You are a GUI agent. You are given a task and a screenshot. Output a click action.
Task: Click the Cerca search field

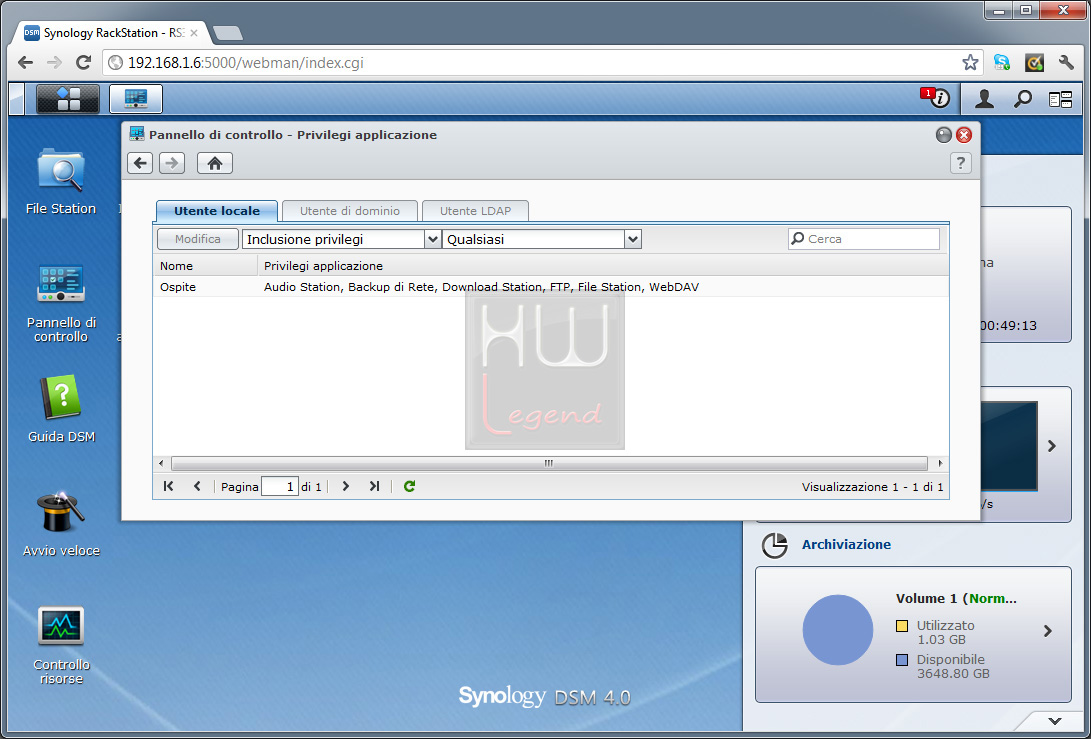point(863,239)
